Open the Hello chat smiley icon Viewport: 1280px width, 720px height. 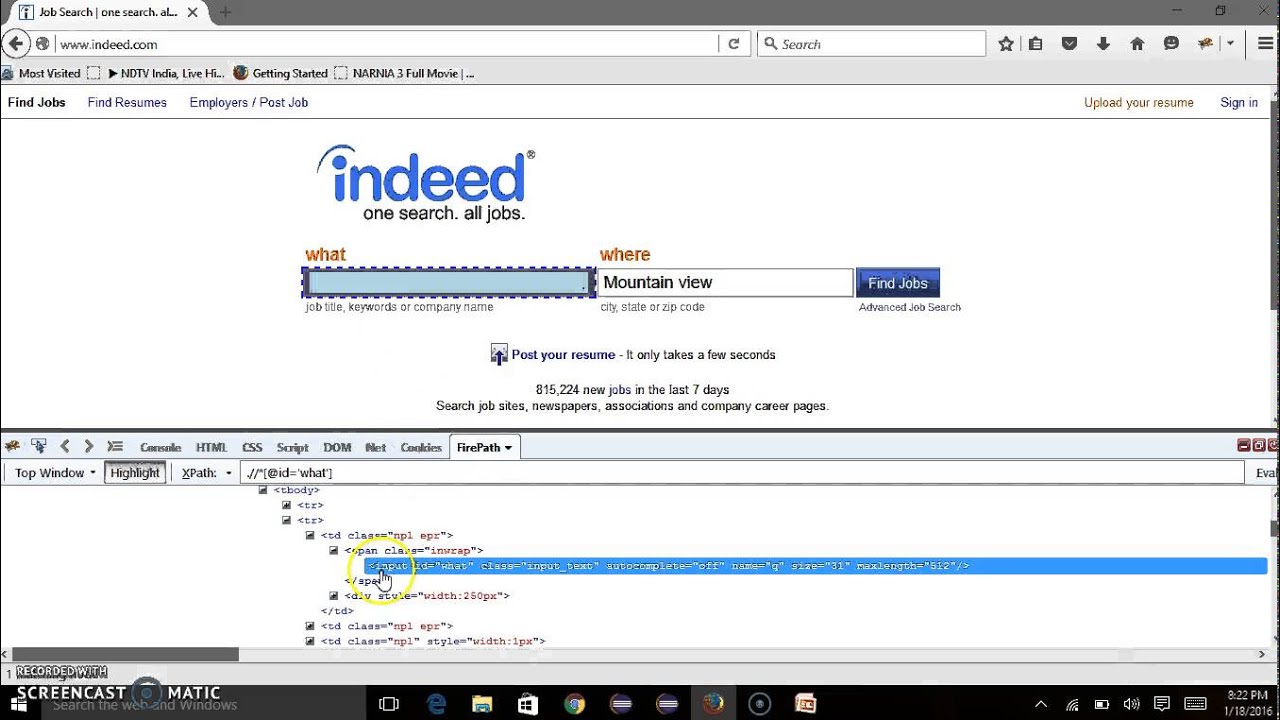tap(1171, 44)
